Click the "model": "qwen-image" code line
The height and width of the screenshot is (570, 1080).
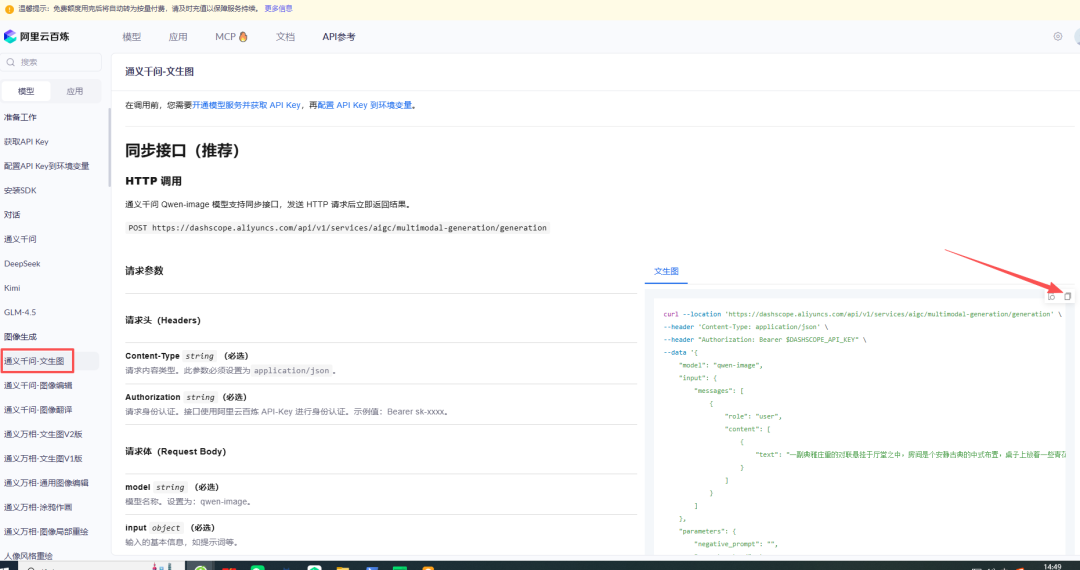coord(720,365)
